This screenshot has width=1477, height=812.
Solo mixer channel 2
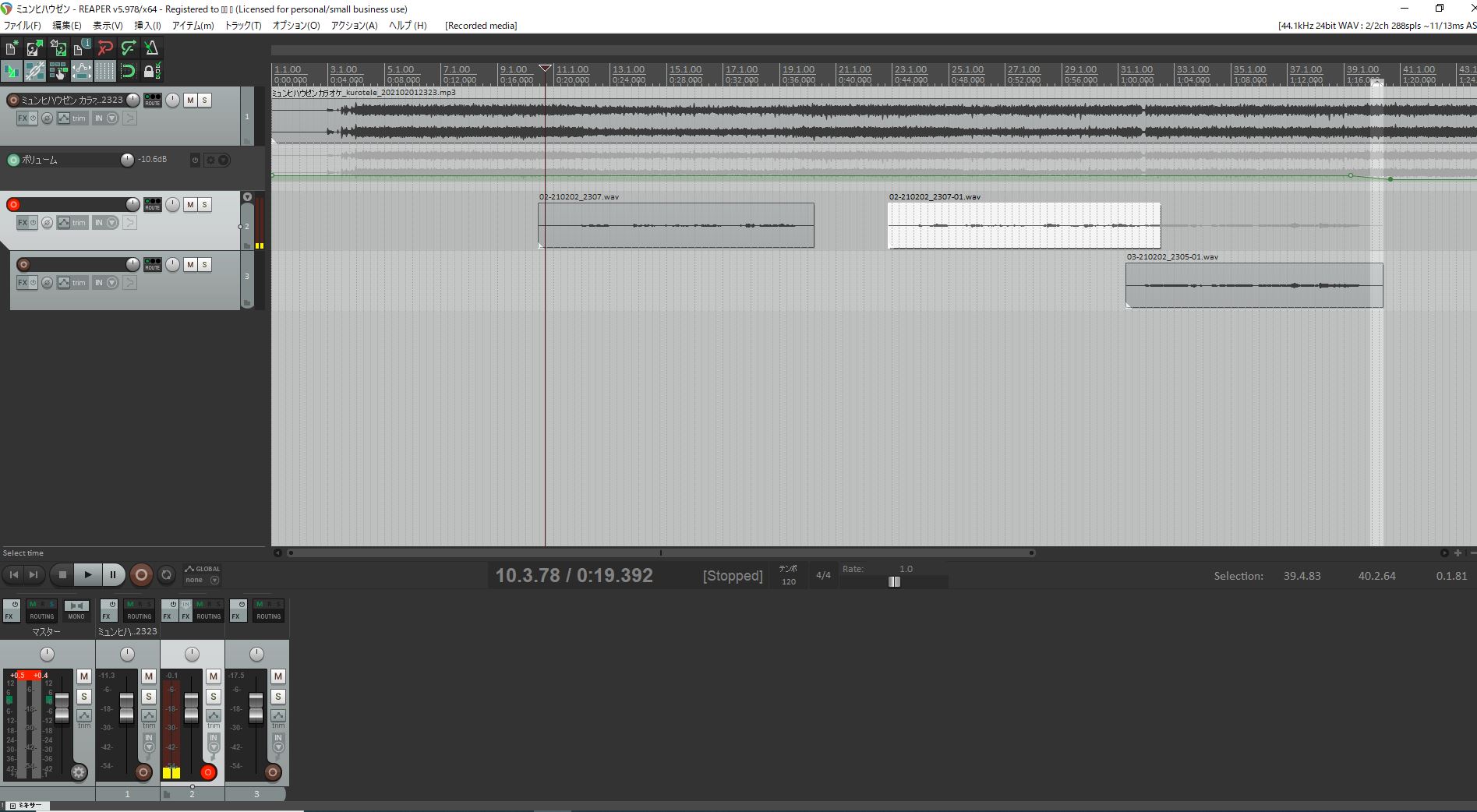click(214, 697)
